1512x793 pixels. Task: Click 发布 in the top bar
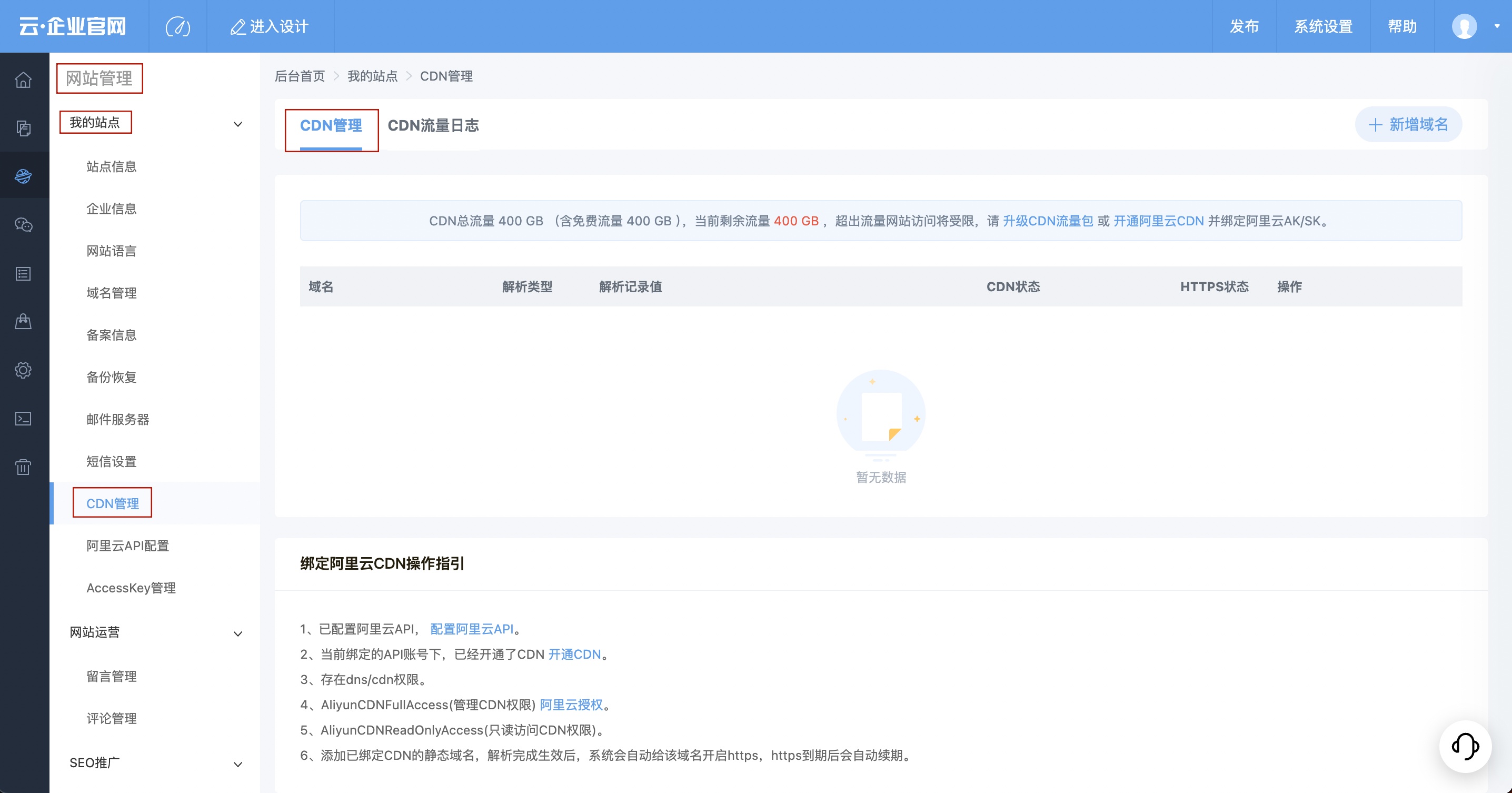1245,26
